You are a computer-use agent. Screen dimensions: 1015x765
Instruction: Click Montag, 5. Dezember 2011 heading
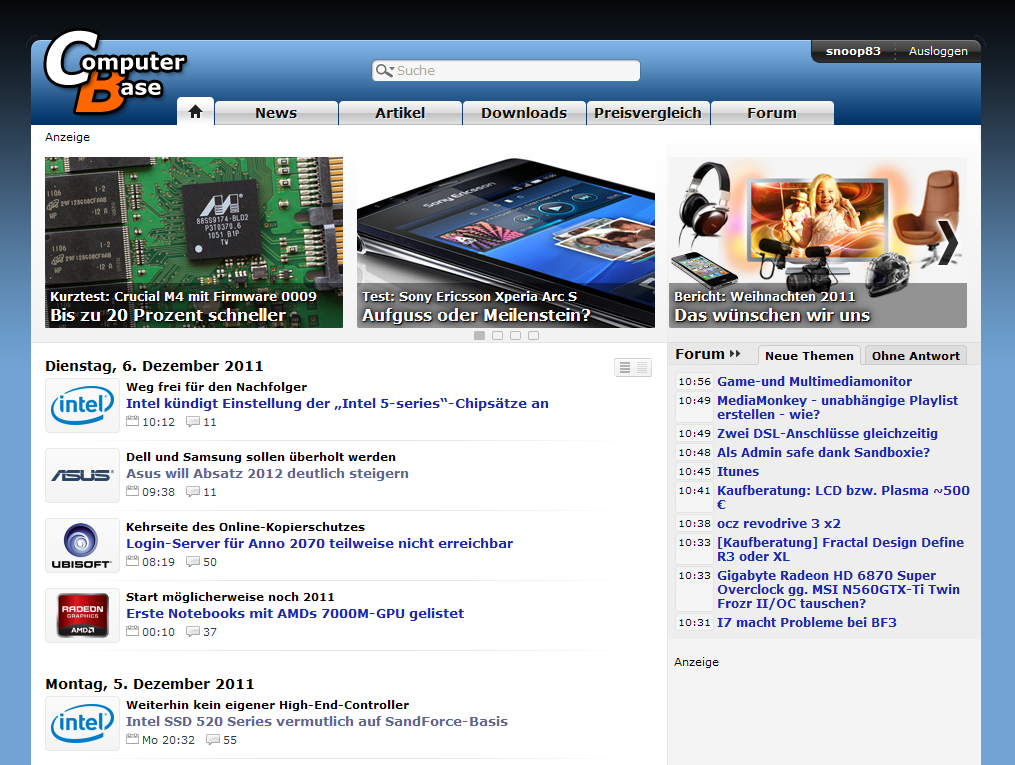point(150,683)
